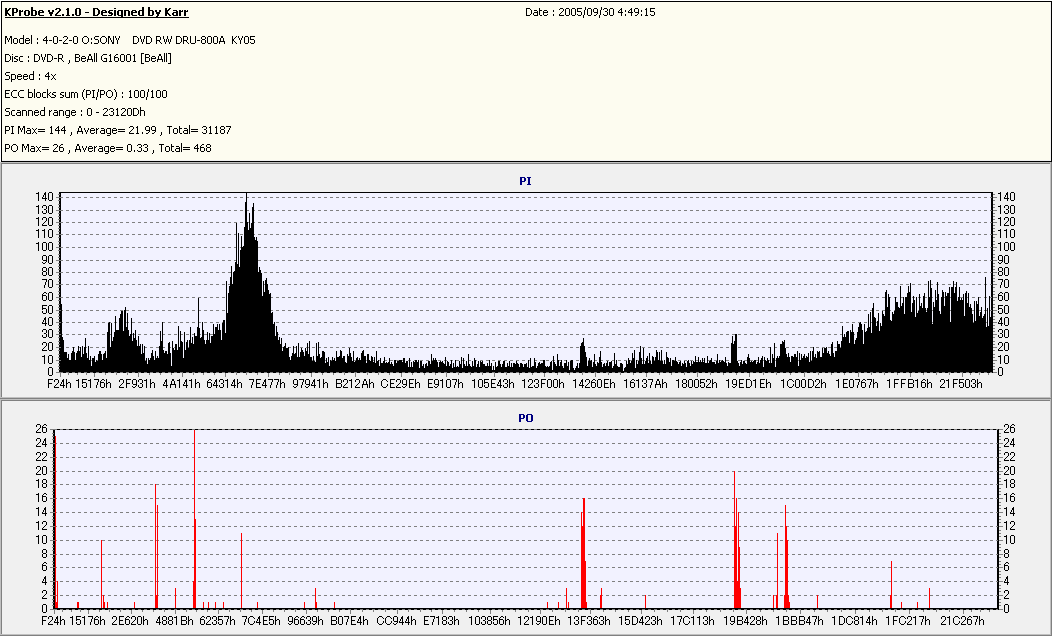Click the Disc DVD-R BeAll line
The width and height of the screenshot is (1052, 636).
88,58
